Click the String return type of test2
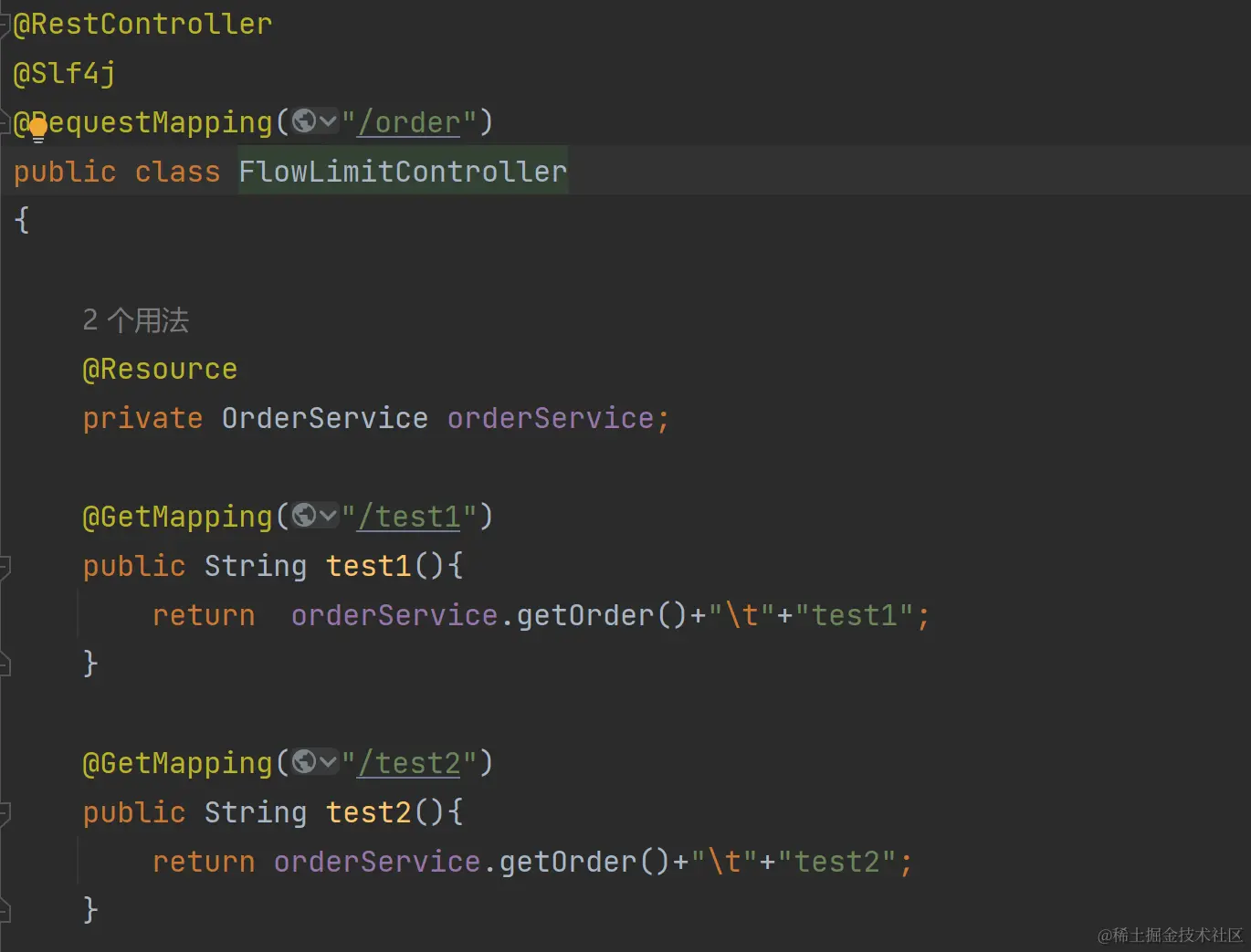The height and width of the screenshot is (952, 1251). [x=256, y=812]
